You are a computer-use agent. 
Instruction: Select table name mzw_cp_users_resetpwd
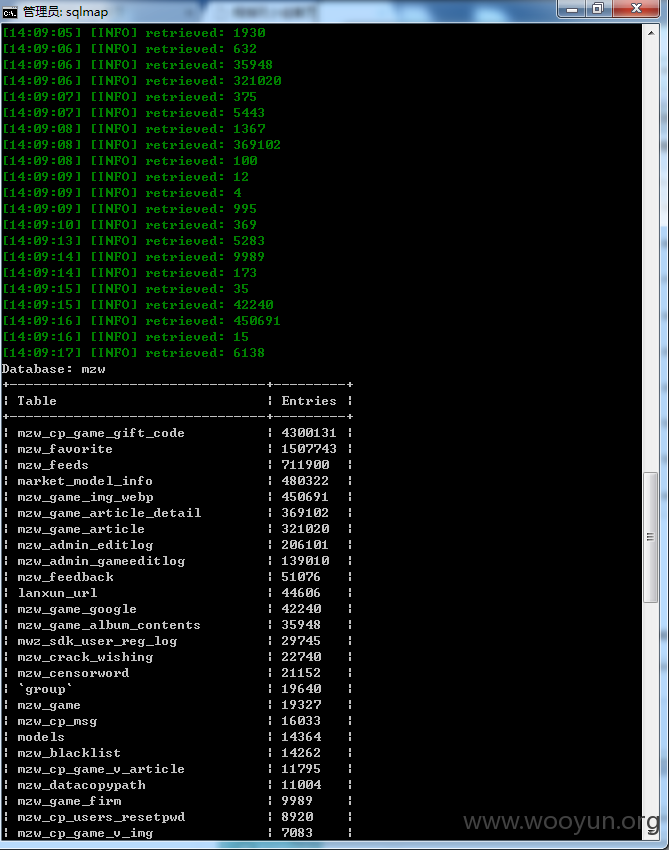click(101, 817)
